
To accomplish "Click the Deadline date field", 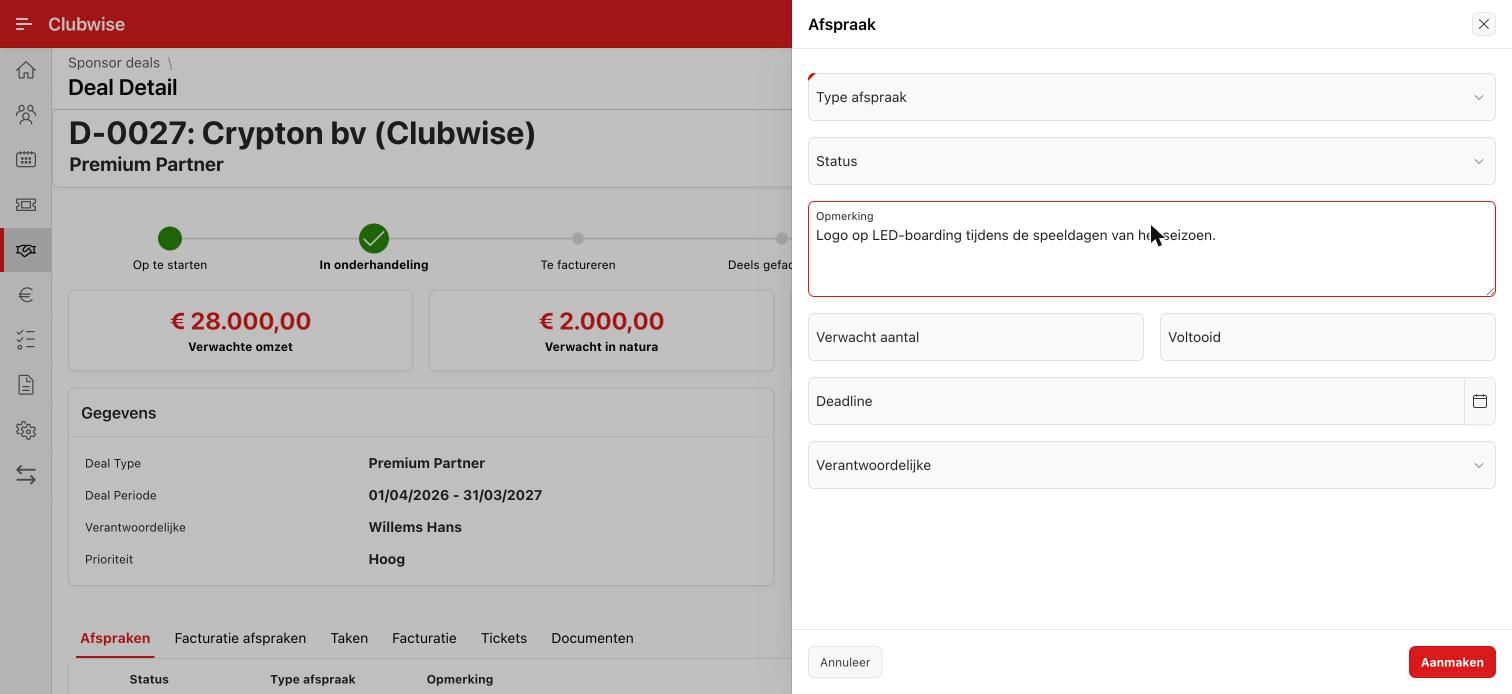I will click(1136, 401).
